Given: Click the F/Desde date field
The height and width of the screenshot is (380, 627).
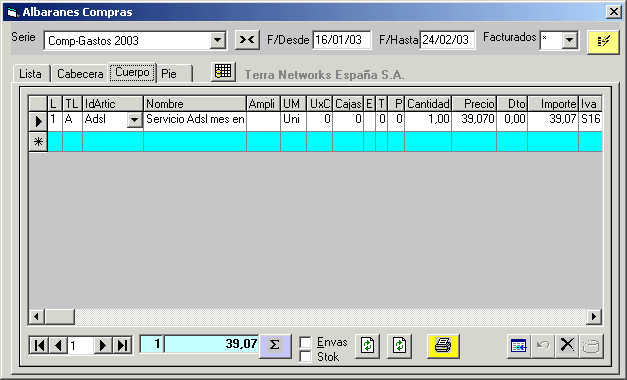Looking at the screenshot, I should [341, 40].
